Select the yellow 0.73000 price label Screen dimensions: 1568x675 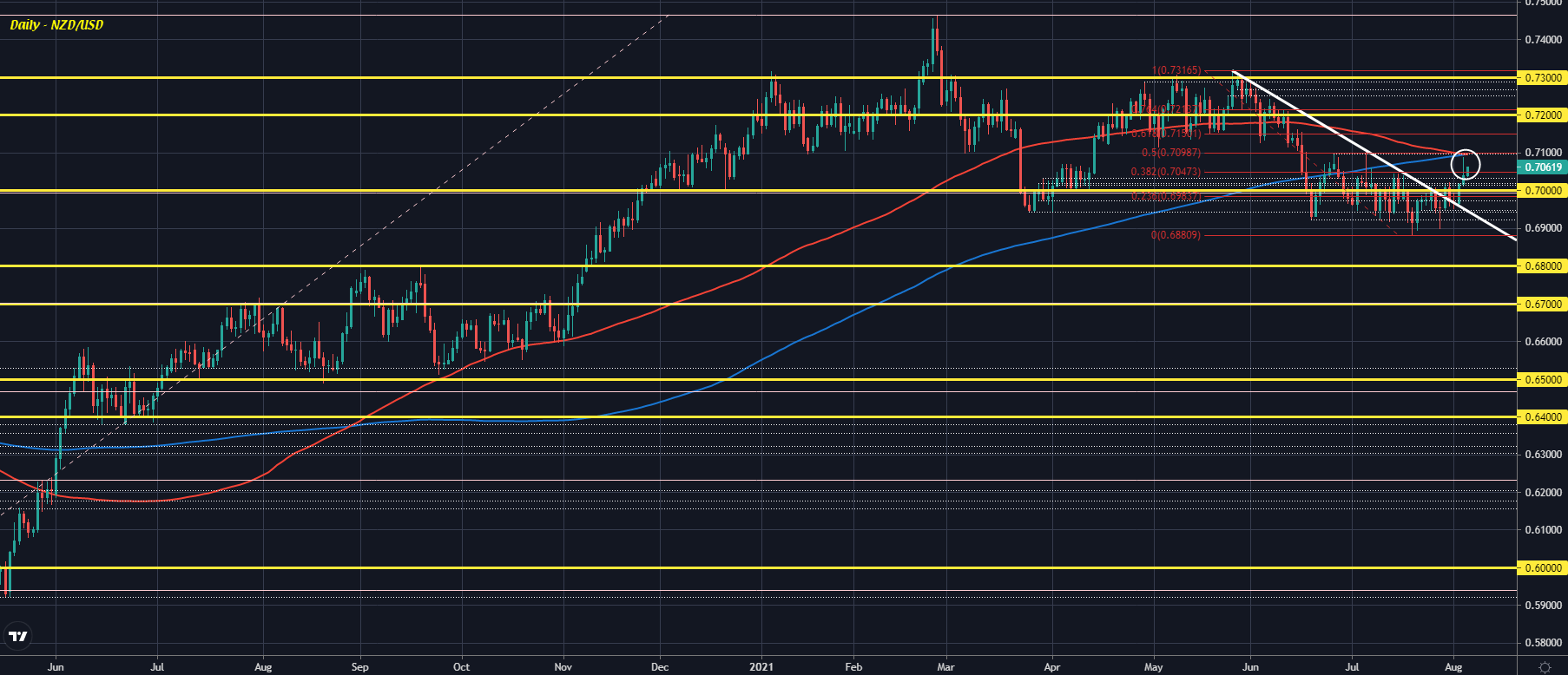(x=1543, y=78)
